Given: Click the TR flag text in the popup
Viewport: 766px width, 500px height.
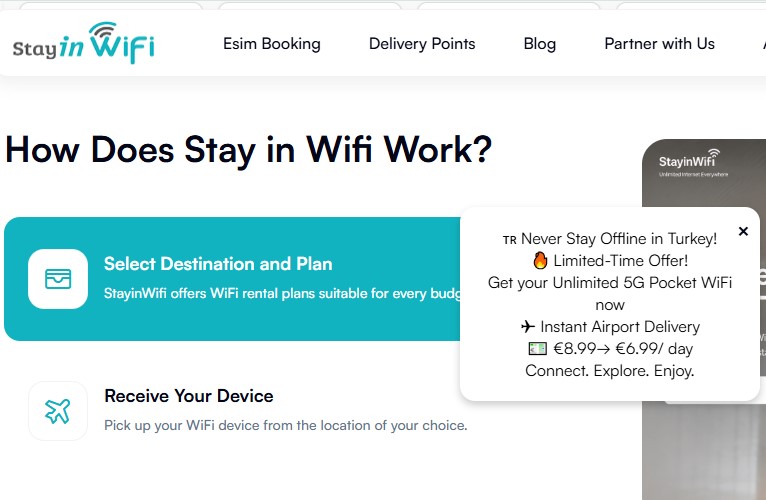Looking at the screenshot, I should 510,240.
